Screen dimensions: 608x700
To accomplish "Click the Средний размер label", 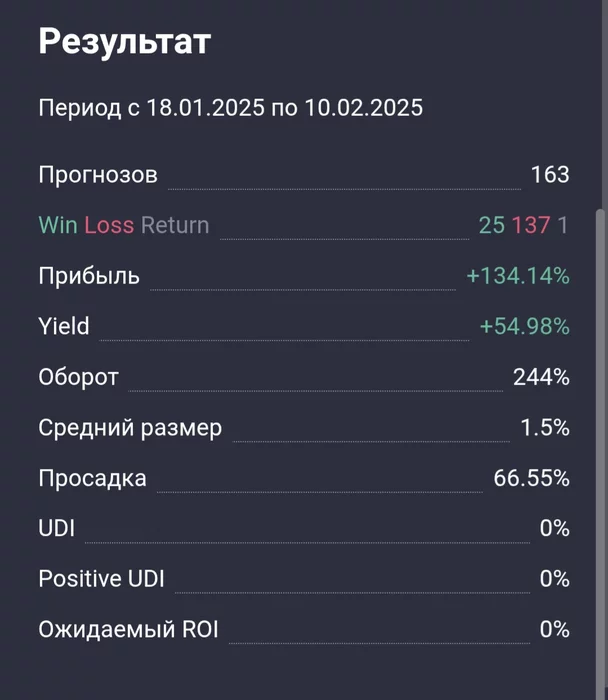I will click(130, 428).
